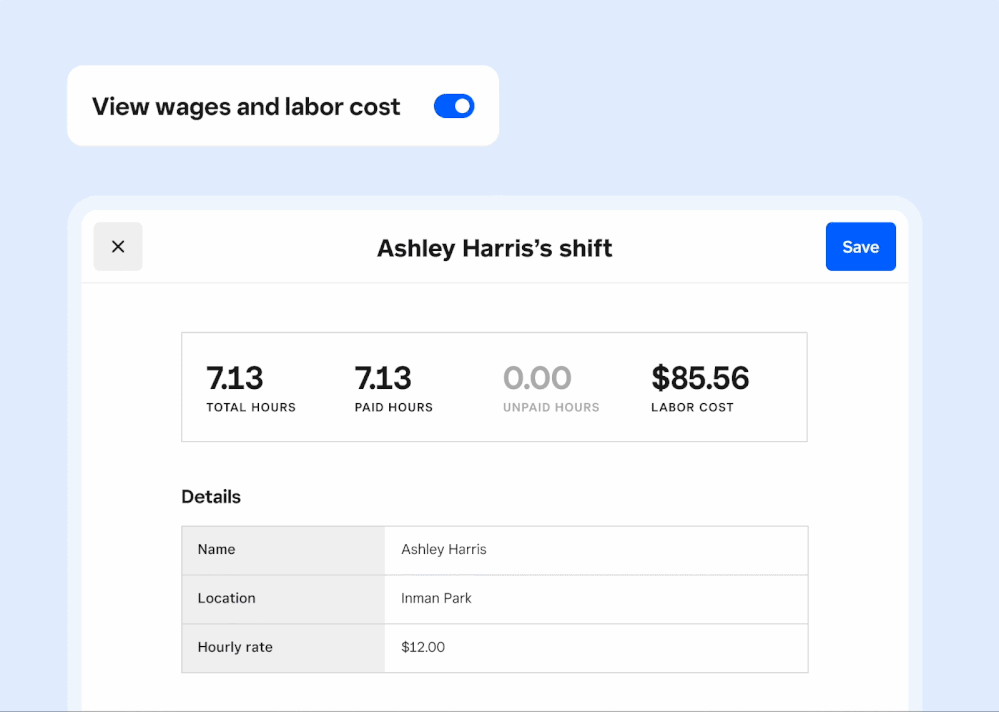
Task: Save Ashley Harris's shift
Action: pos(860,247)
